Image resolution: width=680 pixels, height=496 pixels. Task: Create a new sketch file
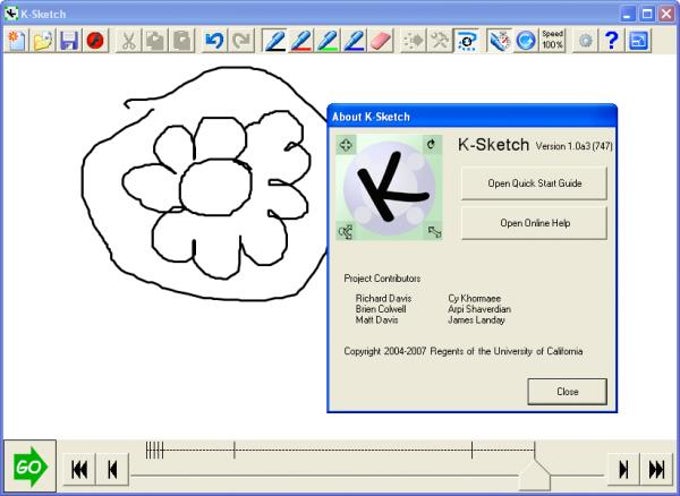tap(16, 41)
